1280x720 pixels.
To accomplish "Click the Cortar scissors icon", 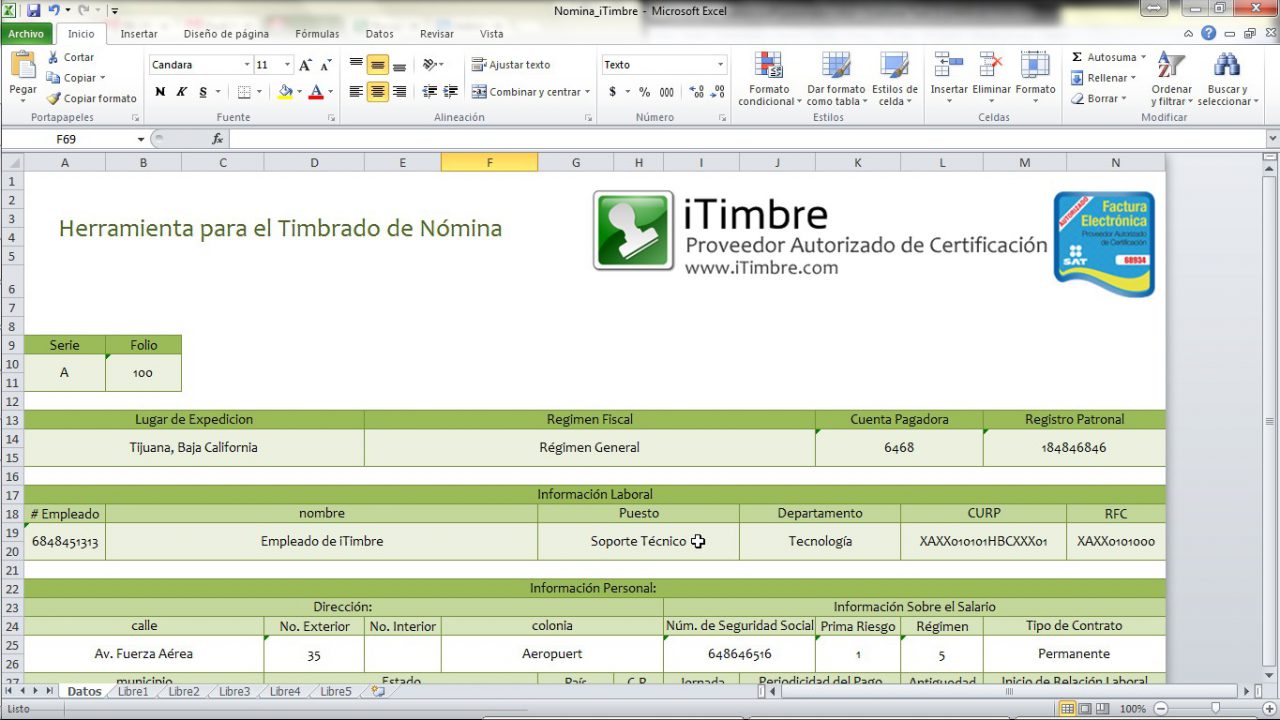I will pos(54,57).
